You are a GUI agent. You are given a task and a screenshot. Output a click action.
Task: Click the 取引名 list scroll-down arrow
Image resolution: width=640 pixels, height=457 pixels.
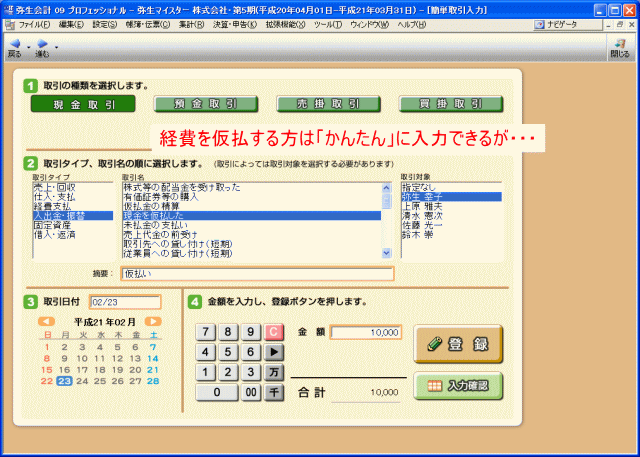click(x=387, y=253)
